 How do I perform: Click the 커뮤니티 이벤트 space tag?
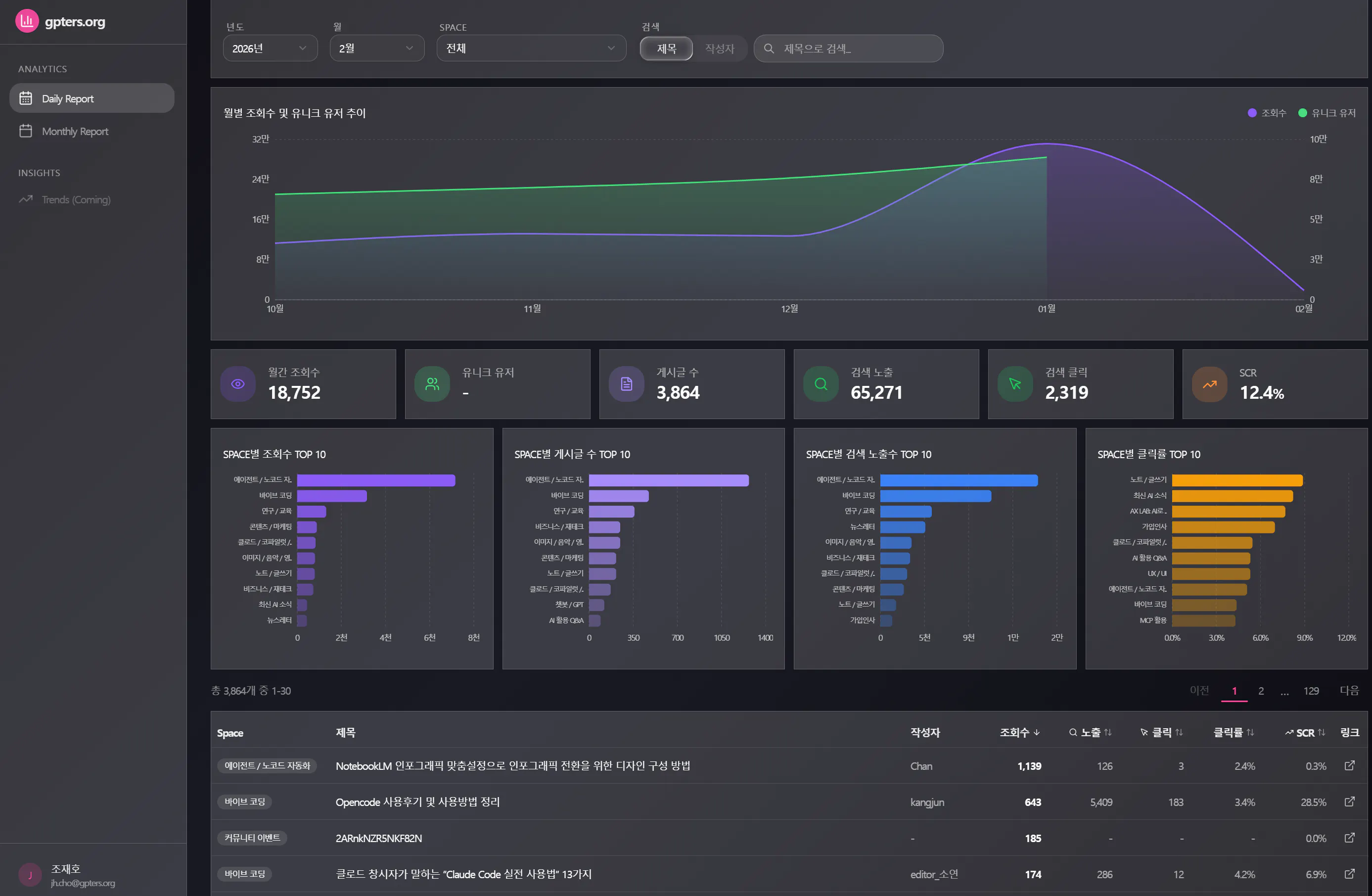tap(252, 837)
